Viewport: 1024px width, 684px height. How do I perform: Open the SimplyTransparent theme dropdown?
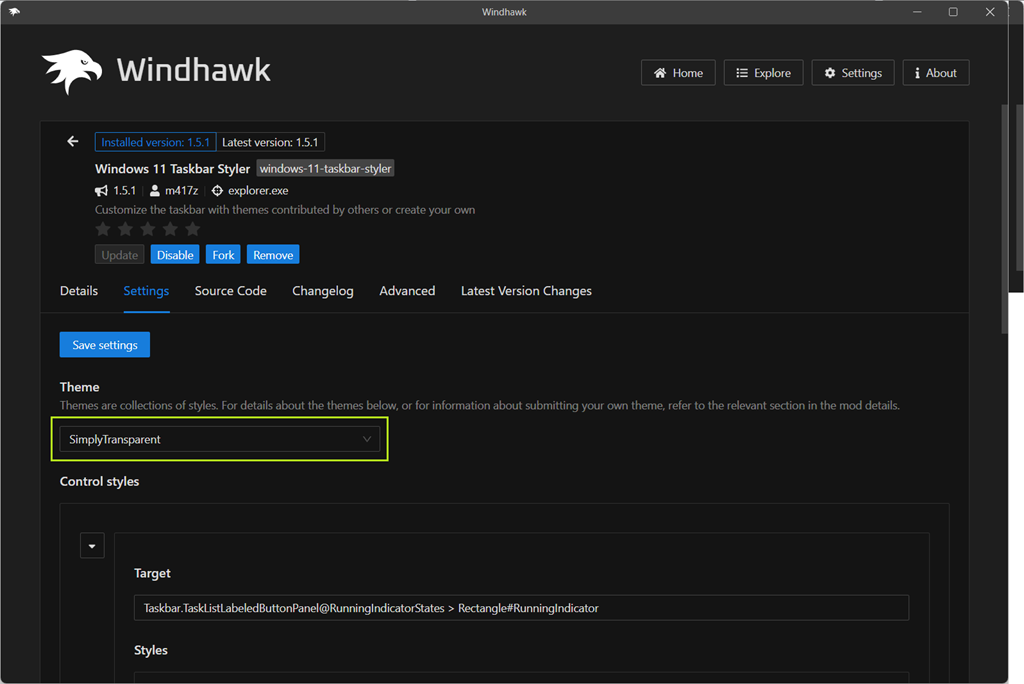click(x=220, y=440)
